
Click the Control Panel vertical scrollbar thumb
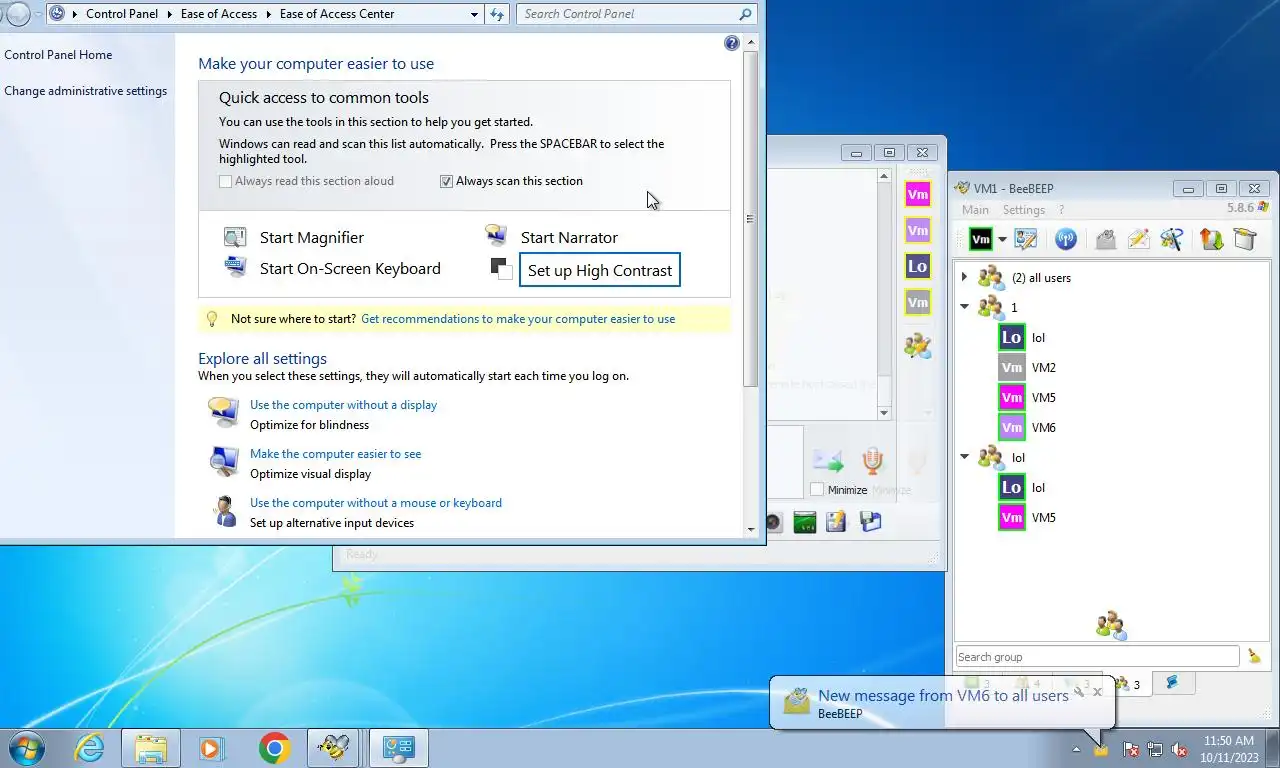(751, 218)
